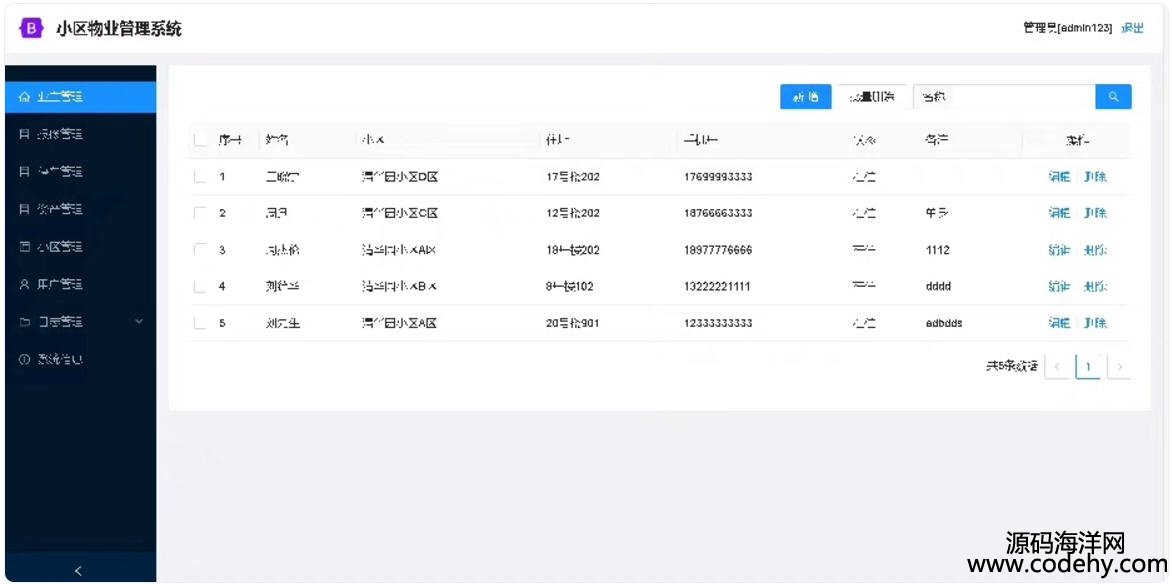Open 报修管理 in the sidebar
1172x584 pixels.
click(80, 135)
